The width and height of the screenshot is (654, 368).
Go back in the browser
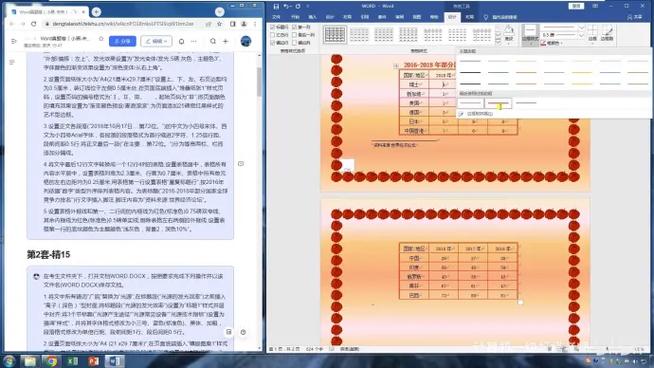coord(11,24)
